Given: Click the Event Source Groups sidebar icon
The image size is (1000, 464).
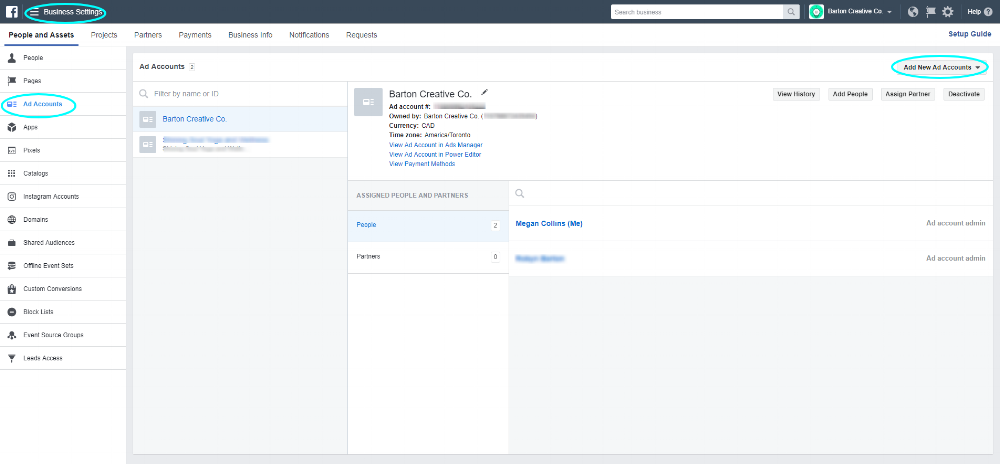Looking at the screenshot, I should (11, 335).
